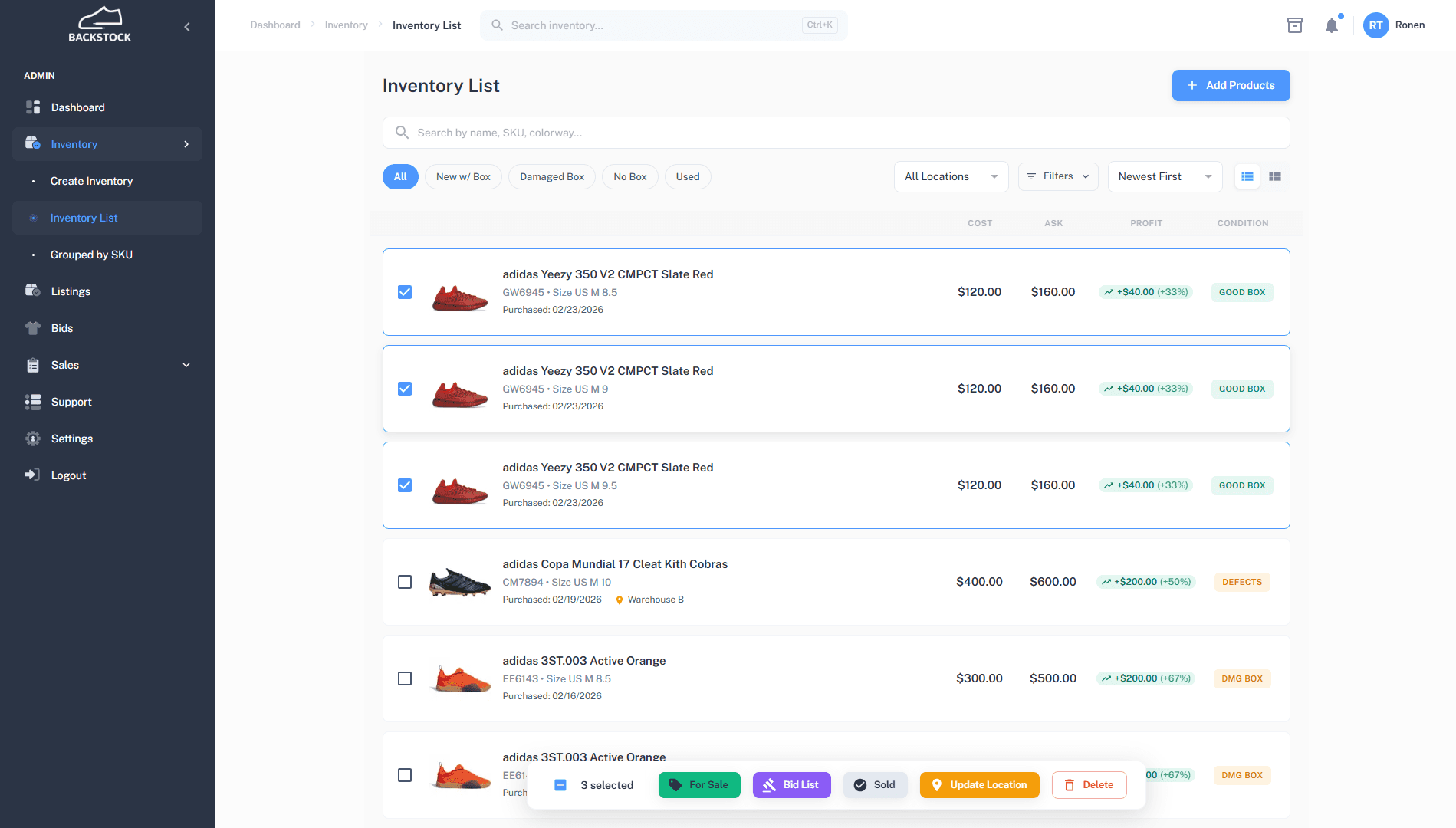Switch to grid view of inventory items
Image resolution: width=1456 pixels, height=828 pixels.
coord(1275,176)
